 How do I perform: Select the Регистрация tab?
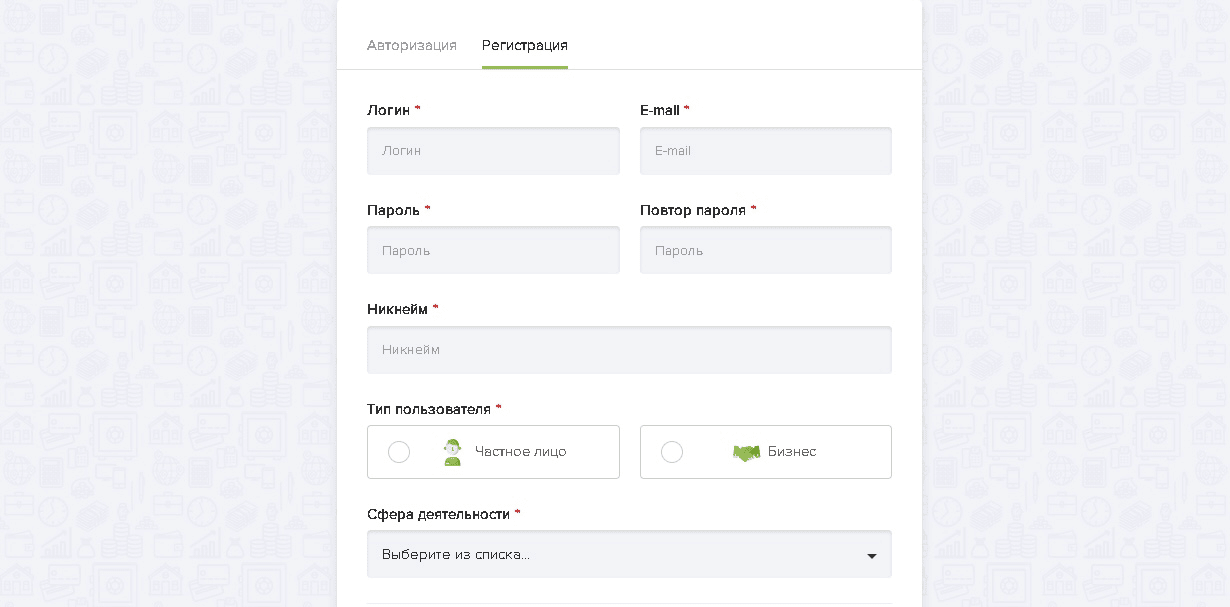524,46
